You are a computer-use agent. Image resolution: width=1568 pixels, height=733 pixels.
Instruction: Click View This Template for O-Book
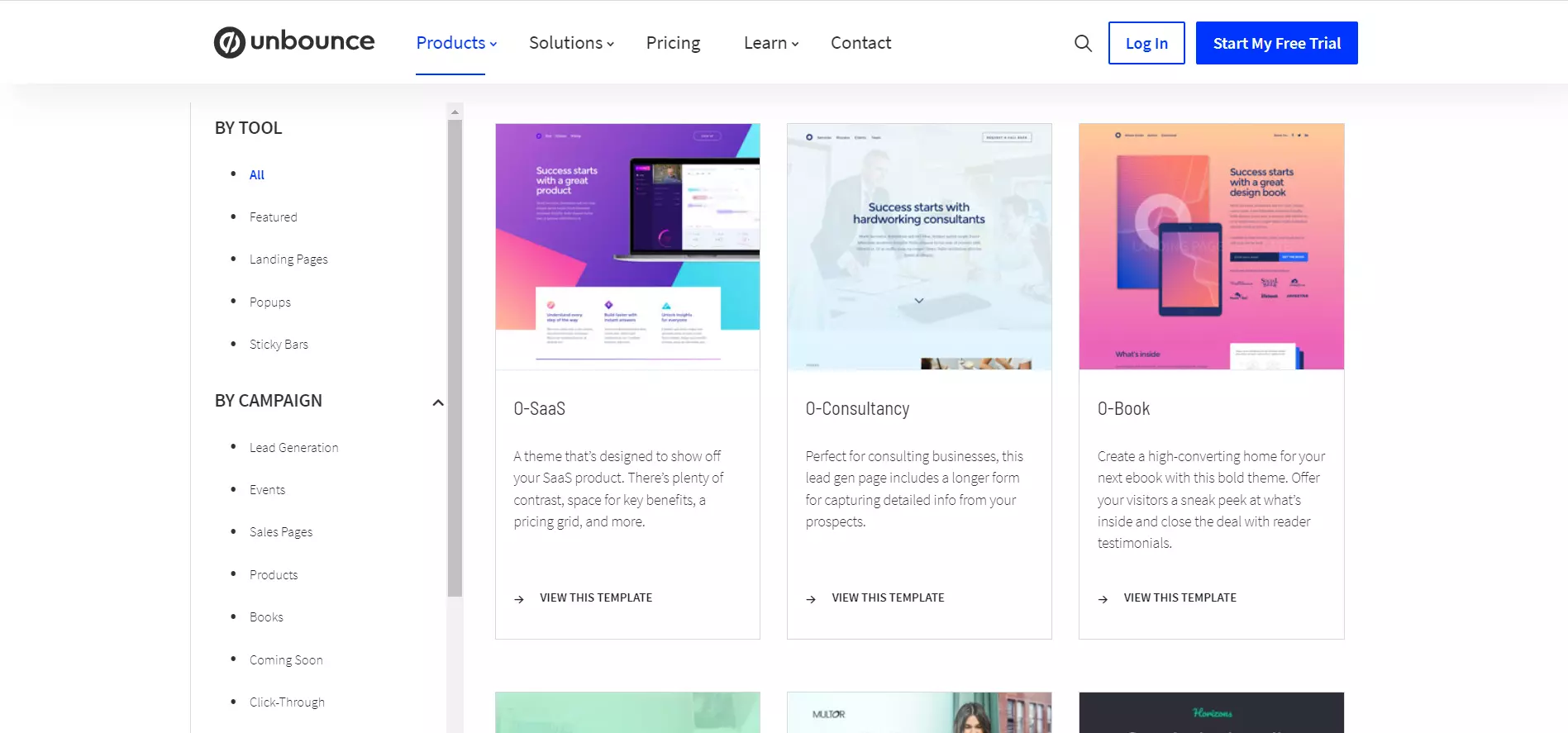[1180, 598]
